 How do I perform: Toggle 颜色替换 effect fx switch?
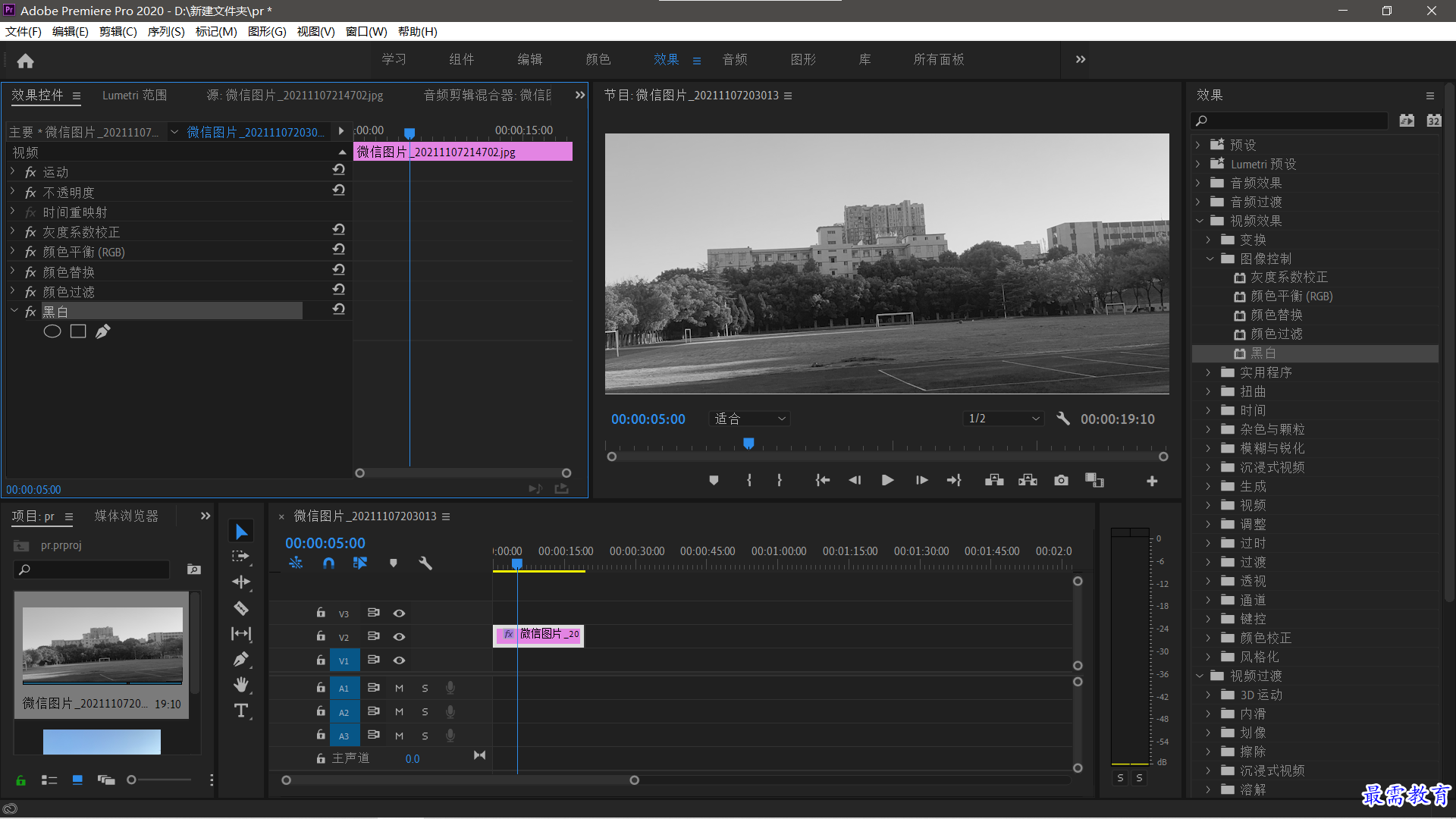point(30,272)
